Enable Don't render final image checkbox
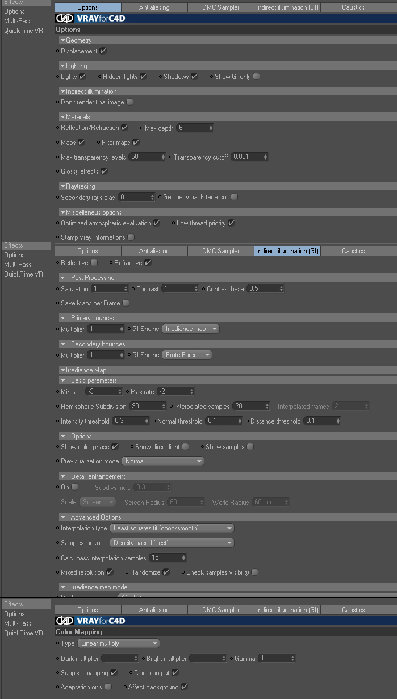The height and width of the screenshot is (699, 397). (x=130, y=102)
